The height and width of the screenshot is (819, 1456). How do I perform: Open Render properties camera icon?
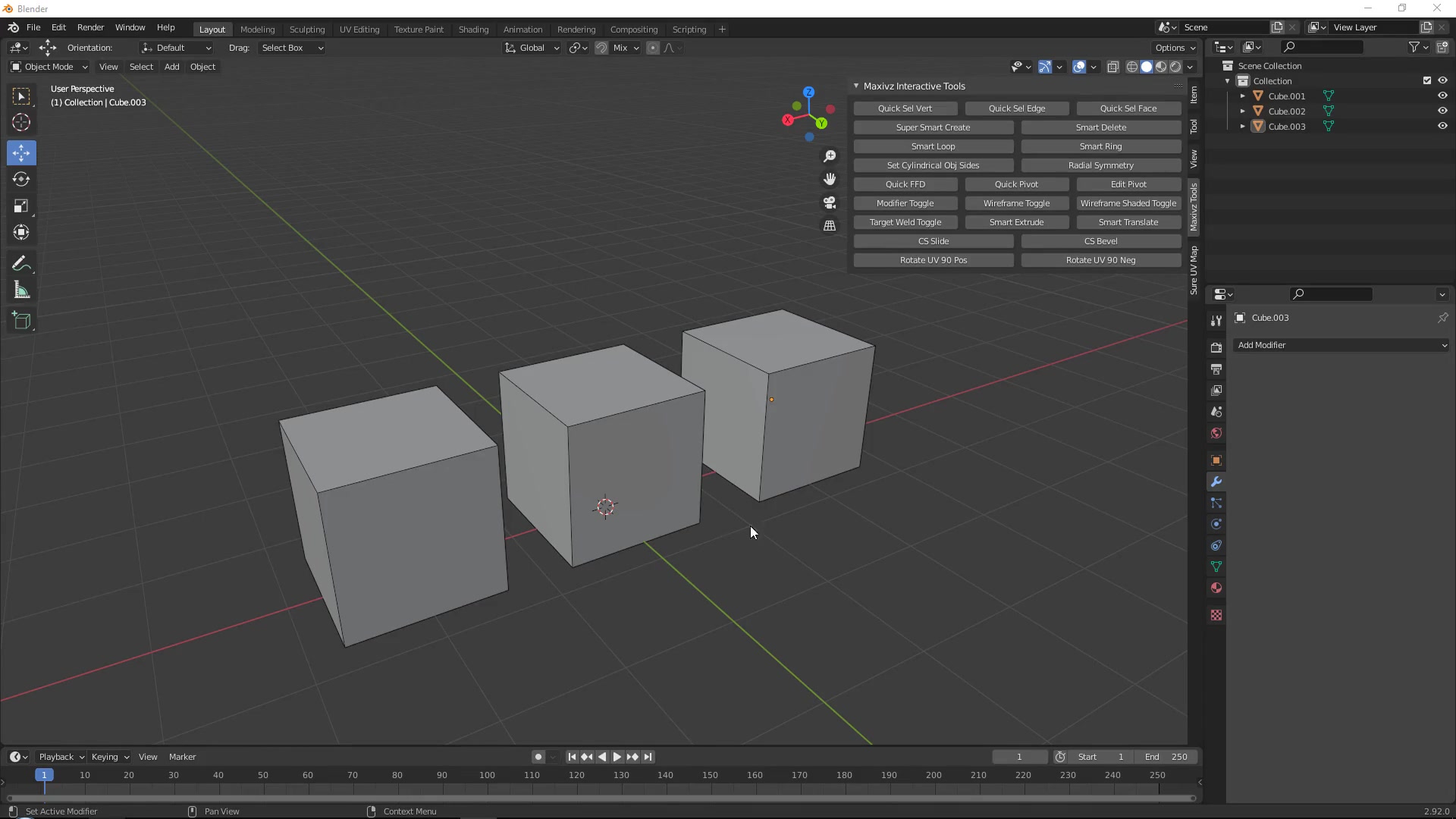pos(1216,348)
